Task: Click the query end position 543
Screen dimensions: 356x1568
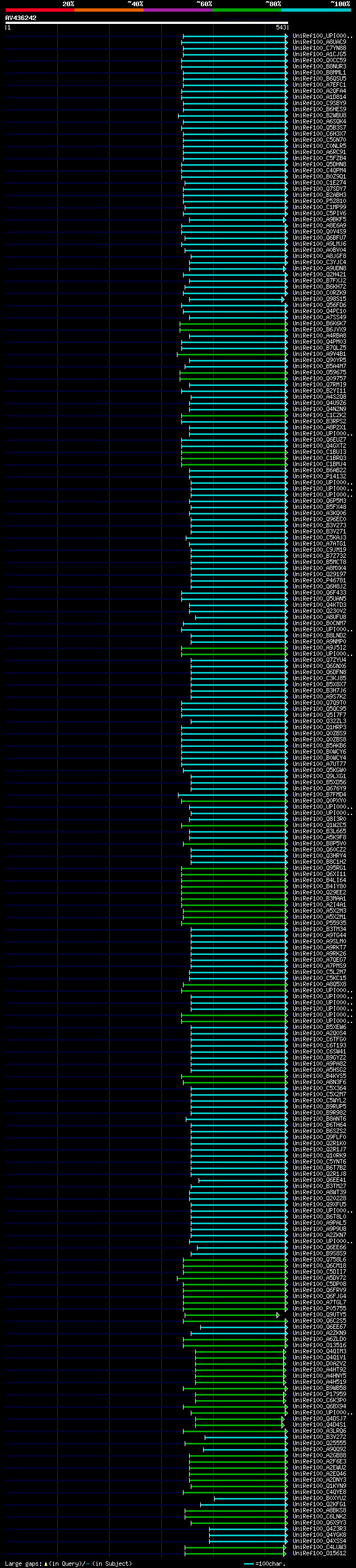Action: pos(280,27)
